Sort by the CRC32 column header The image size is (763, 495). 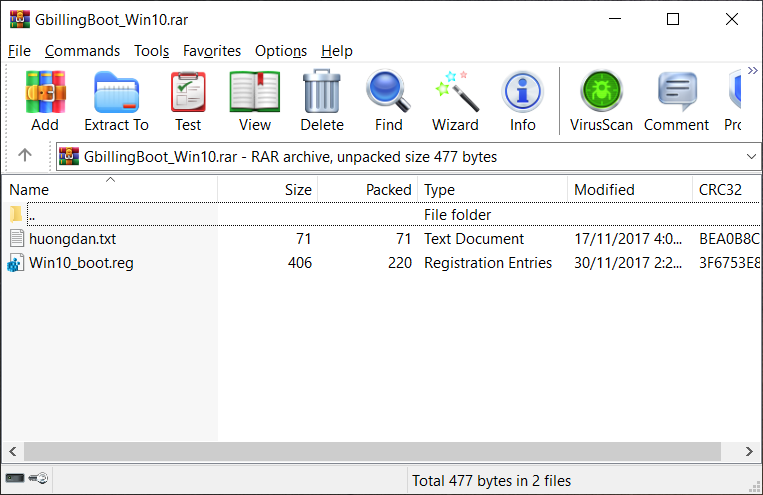[726, 189]
